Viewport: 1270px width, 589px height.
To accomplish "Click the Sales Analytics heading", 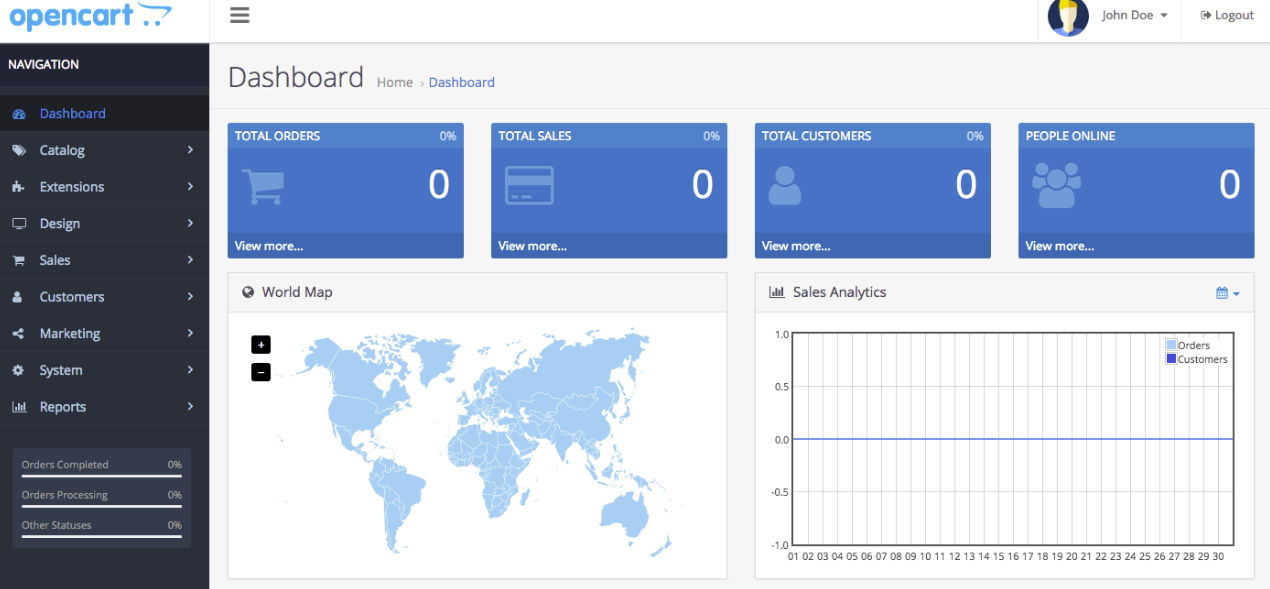I will point(839,292).
